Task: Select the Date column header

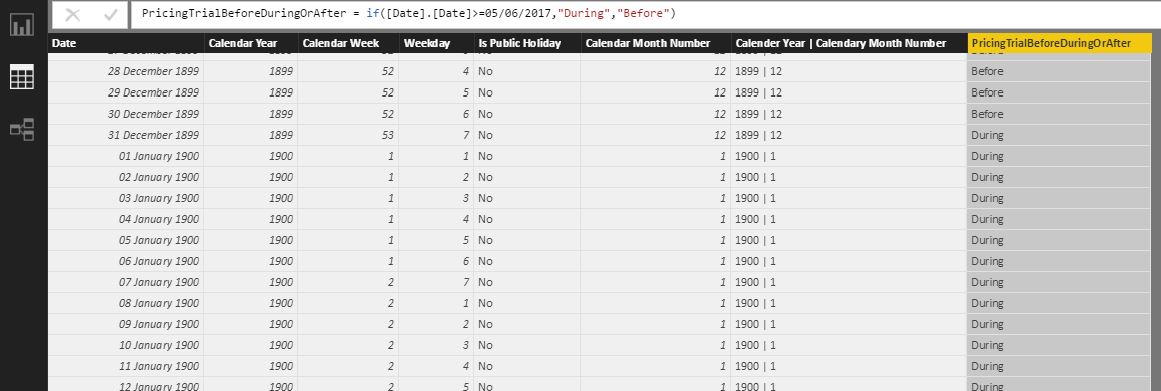Action: [x=126, y=43]
